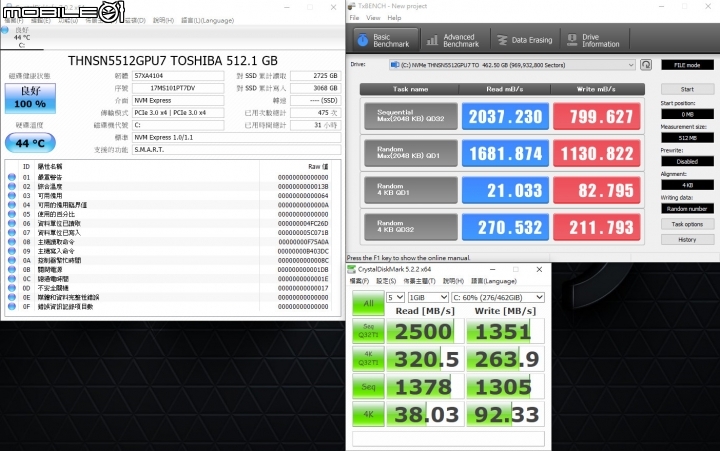Image resolution: width=720 pixels, height=451 pixels.
Task: Run the plain Seq test in CrystalDiskMark
Action: click(x=368, y=386)
